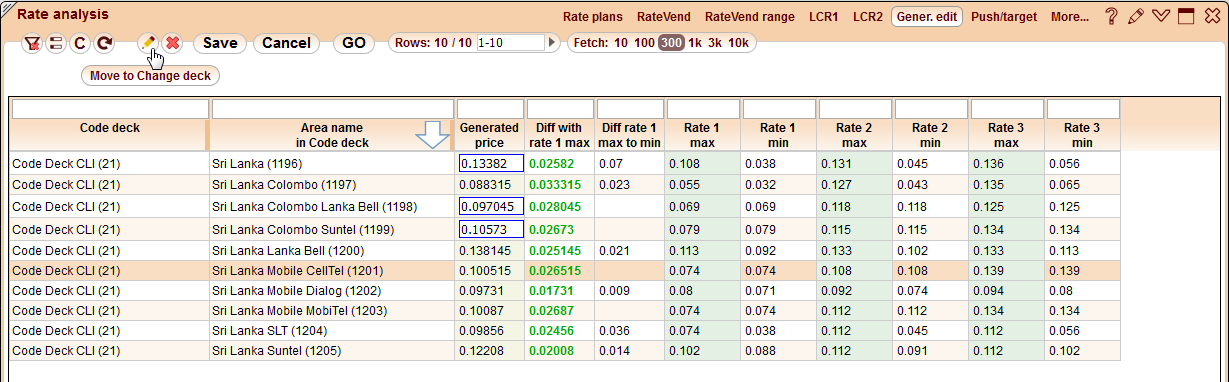Image resolution: width=1229 pixels, height=382 pixels.
Task: Click the row layout icon beside the filter
Action: [56, 44]
